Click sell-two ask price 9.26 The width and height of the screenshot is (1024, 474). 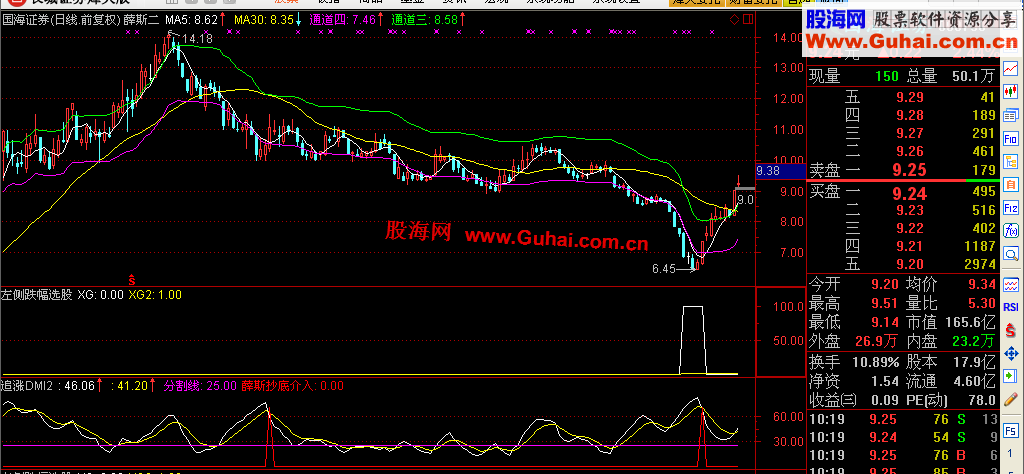click(x=910, y=152)
